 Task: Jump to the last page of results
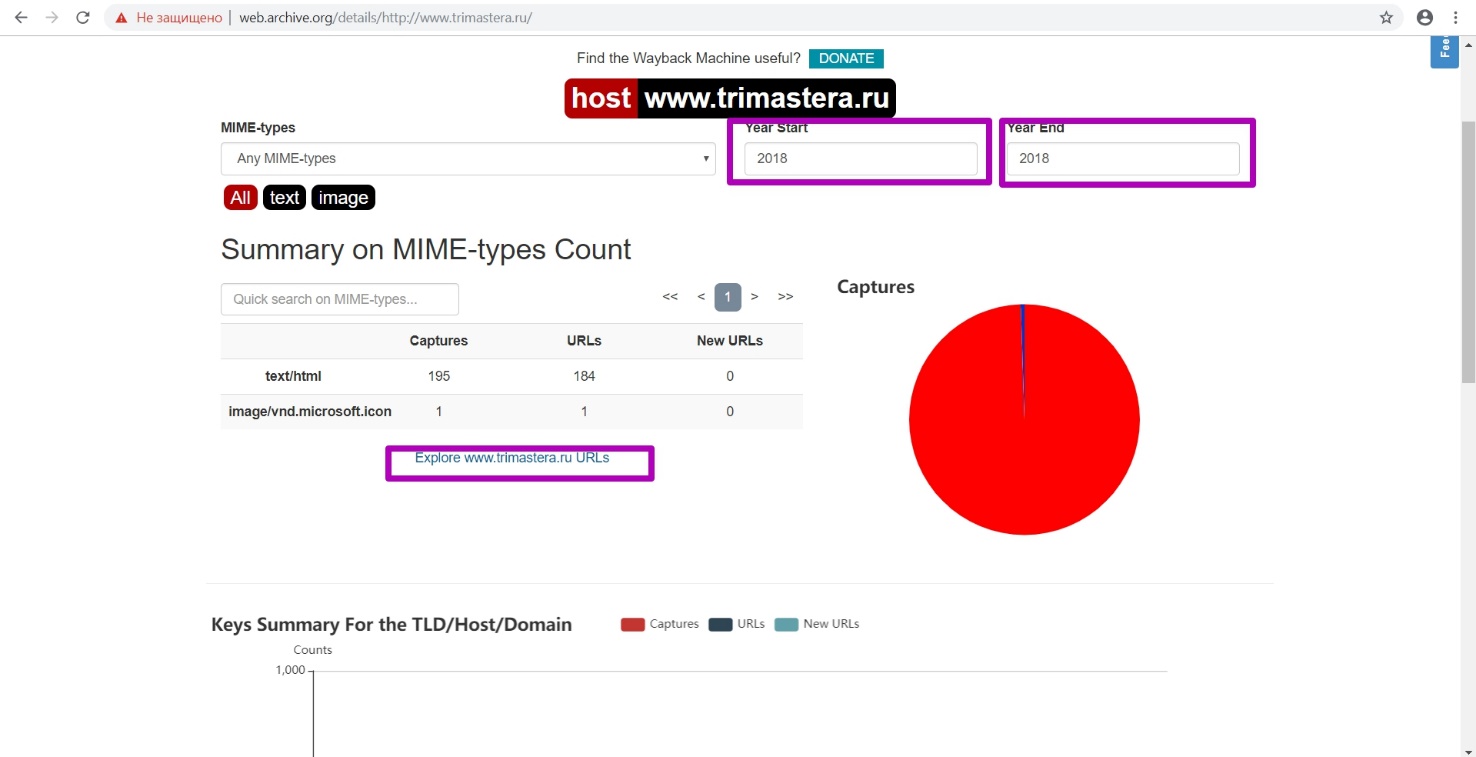click(x=785, y=297)
